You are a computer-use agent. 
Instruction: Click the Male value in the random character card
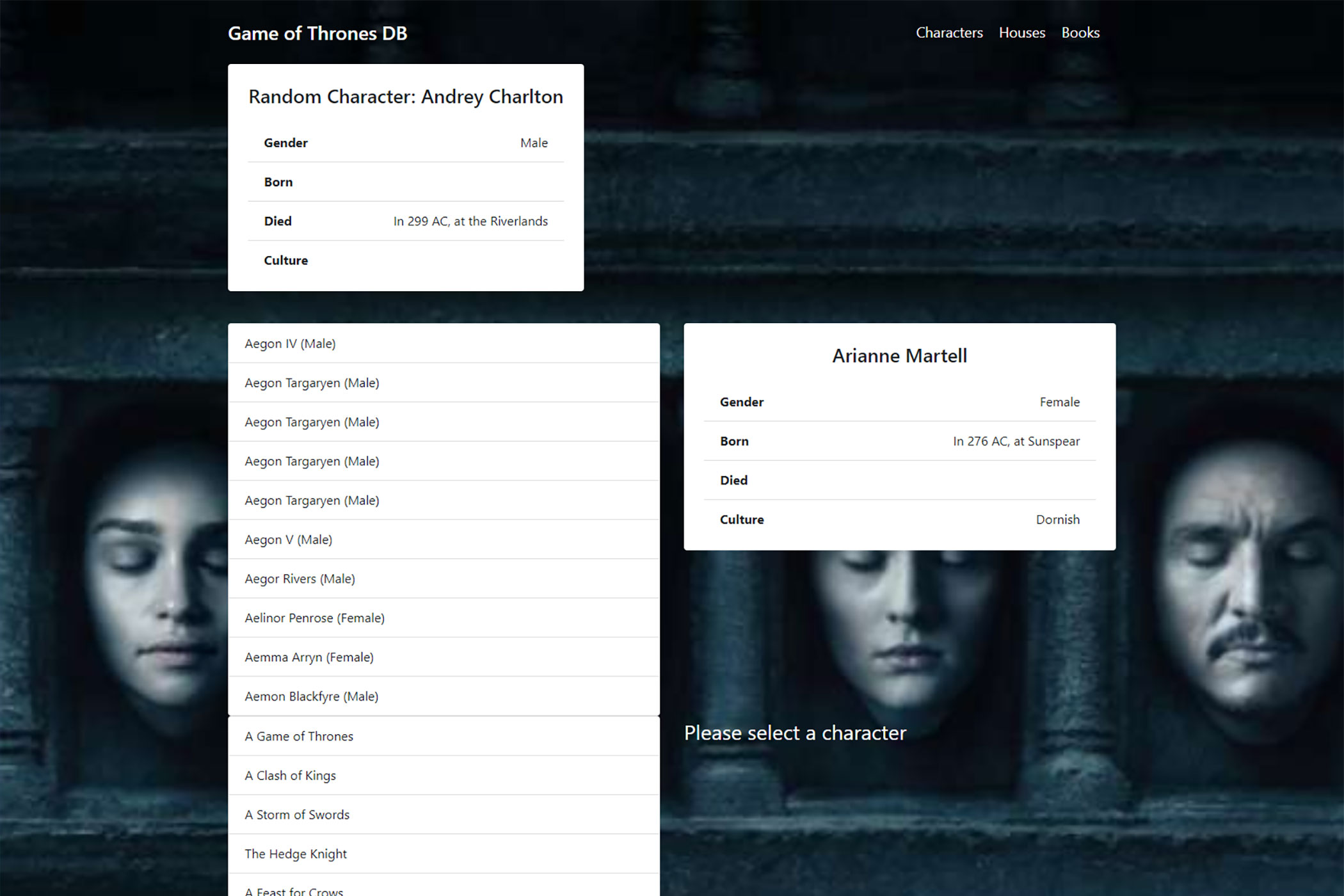click(x=534, y=143)
